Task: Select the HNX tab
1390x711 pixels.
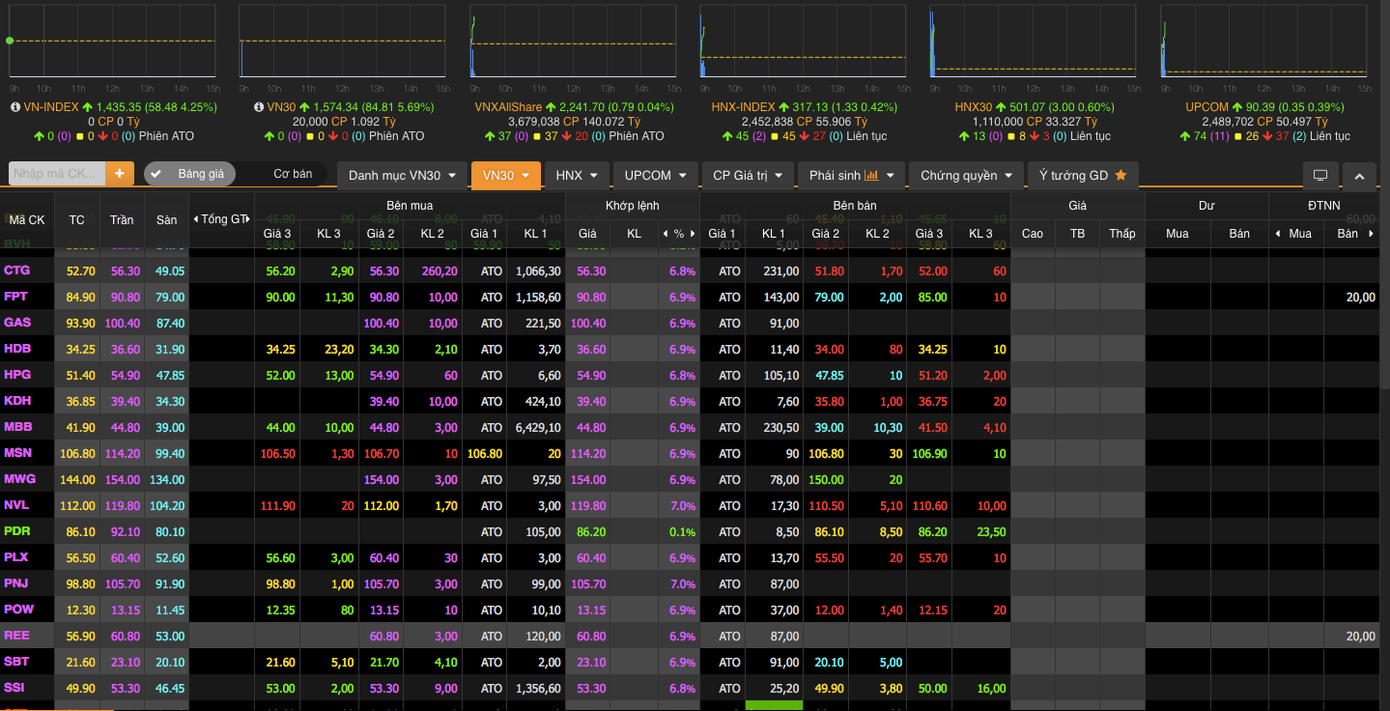Action: click(576, 175)
